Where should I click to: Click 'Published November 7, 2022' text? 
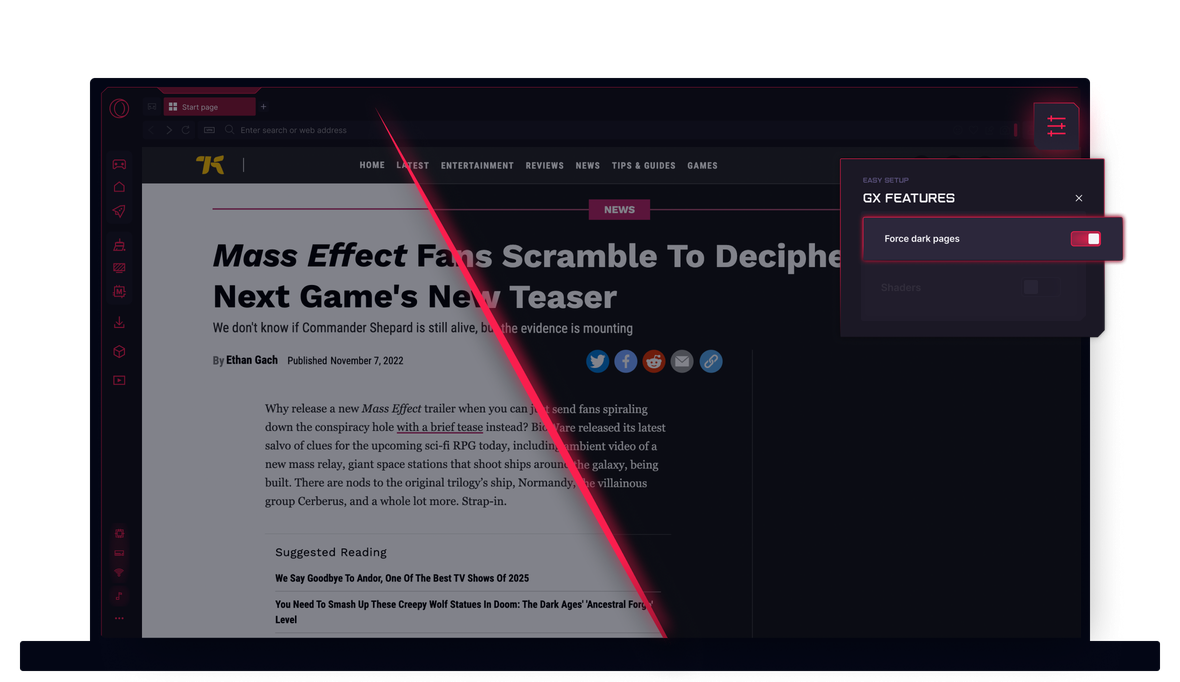(x=345, y=361)
